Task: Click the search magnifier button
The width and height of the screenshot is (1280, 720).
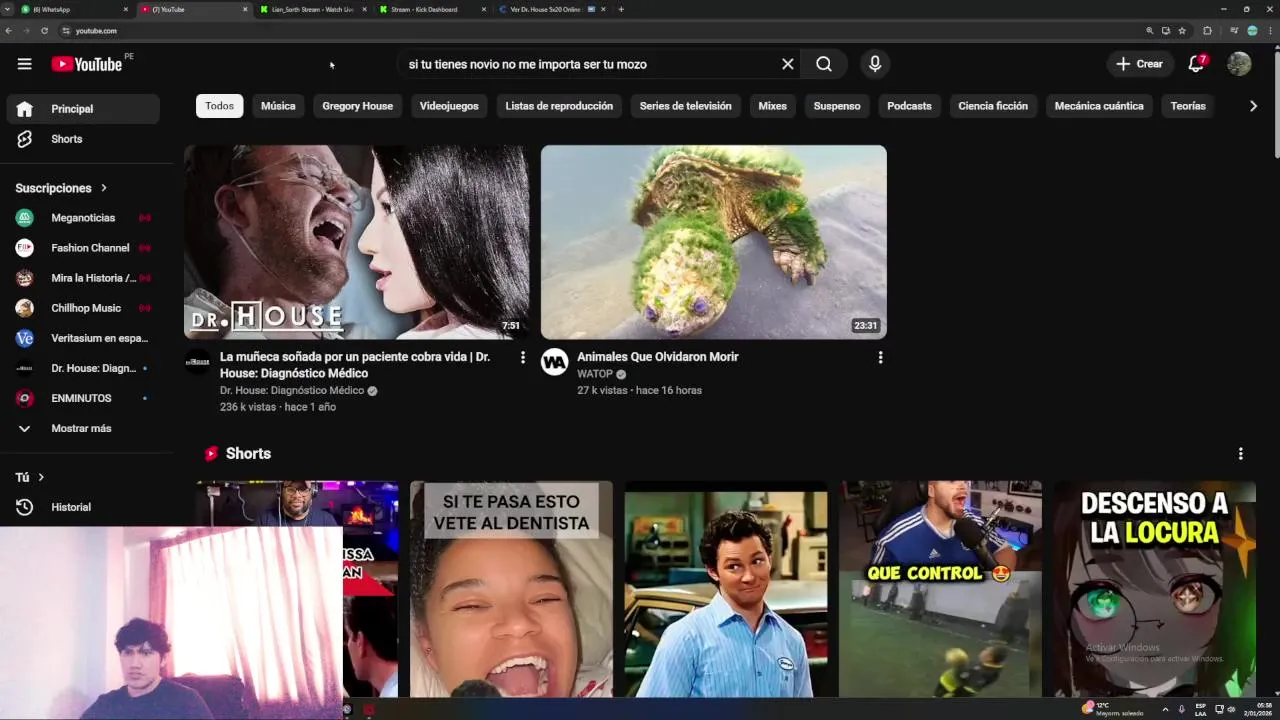Action: 824,64
